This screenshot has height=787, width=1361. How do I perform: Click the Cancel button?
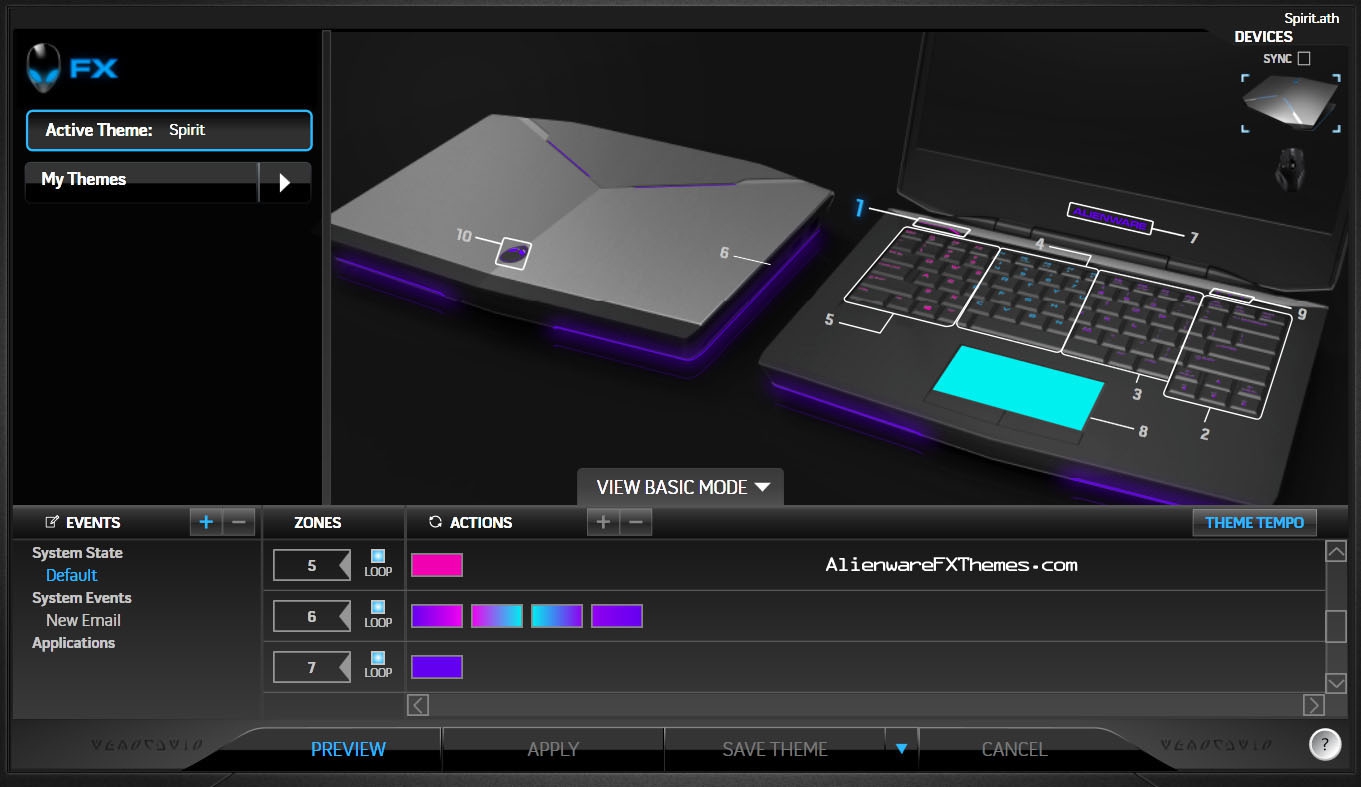pos(1014,749)
